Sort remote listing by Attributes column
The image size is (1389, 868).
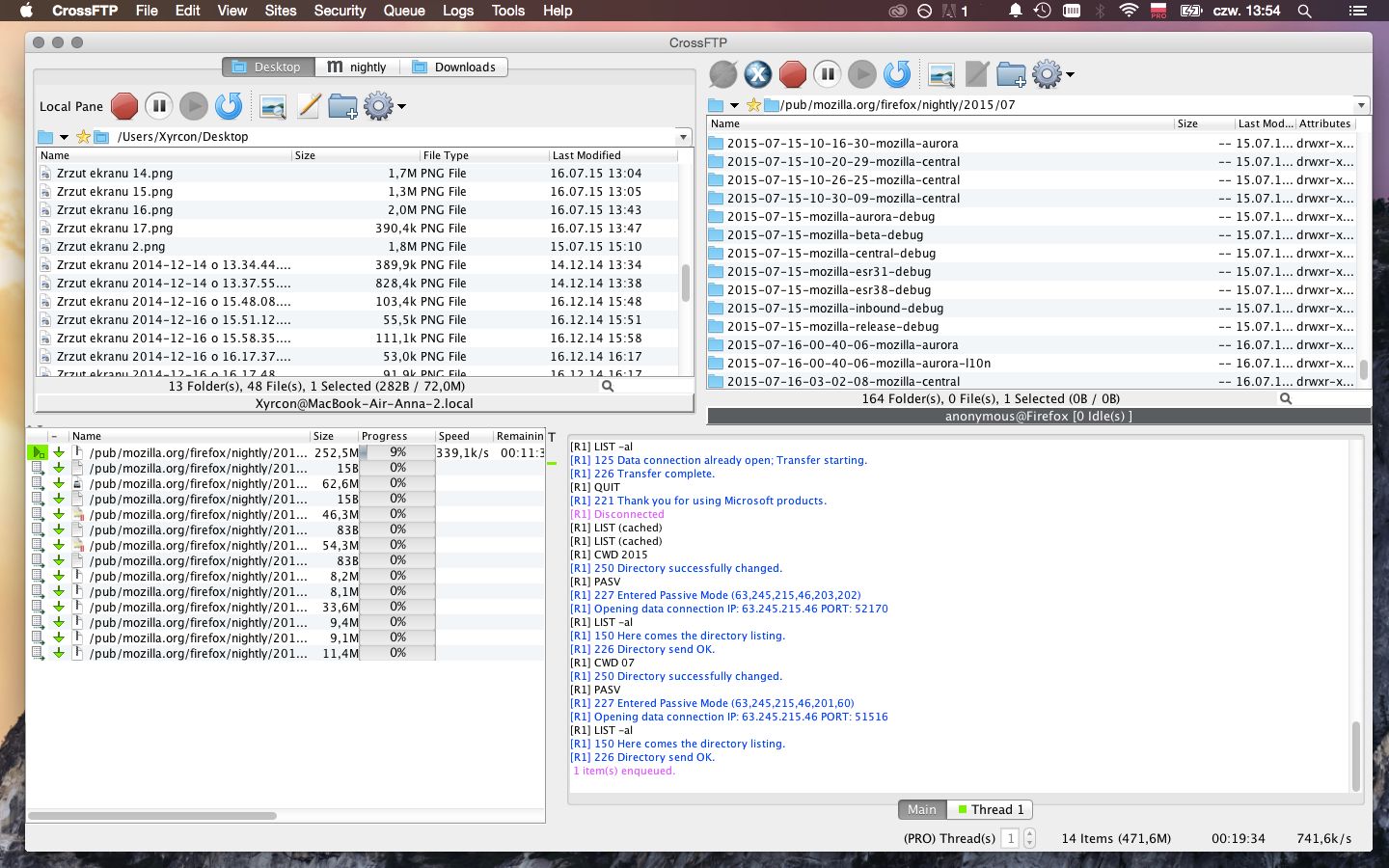[x=1324, y=123]
